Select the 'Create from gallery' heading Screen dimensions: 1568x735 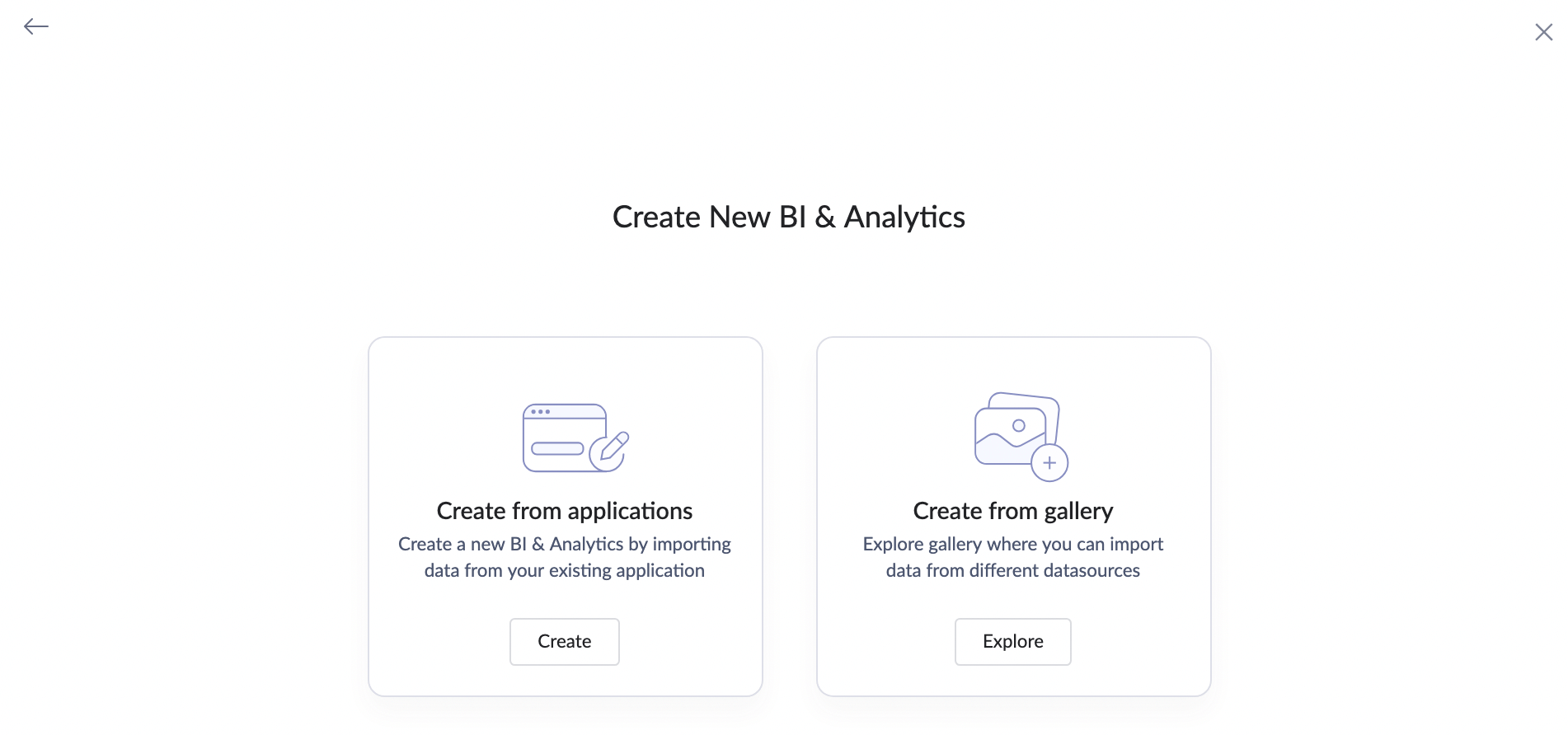pos(1013,511)
